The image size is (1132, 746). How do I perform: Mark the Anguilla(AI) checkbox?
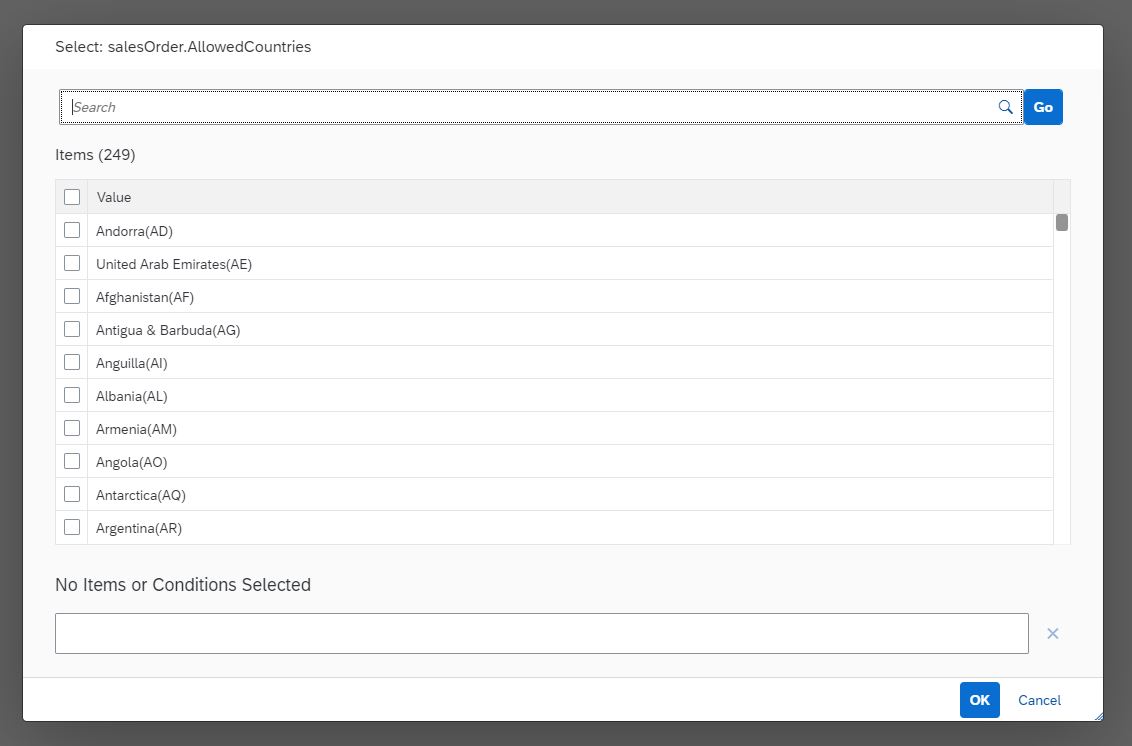point(72,363)
